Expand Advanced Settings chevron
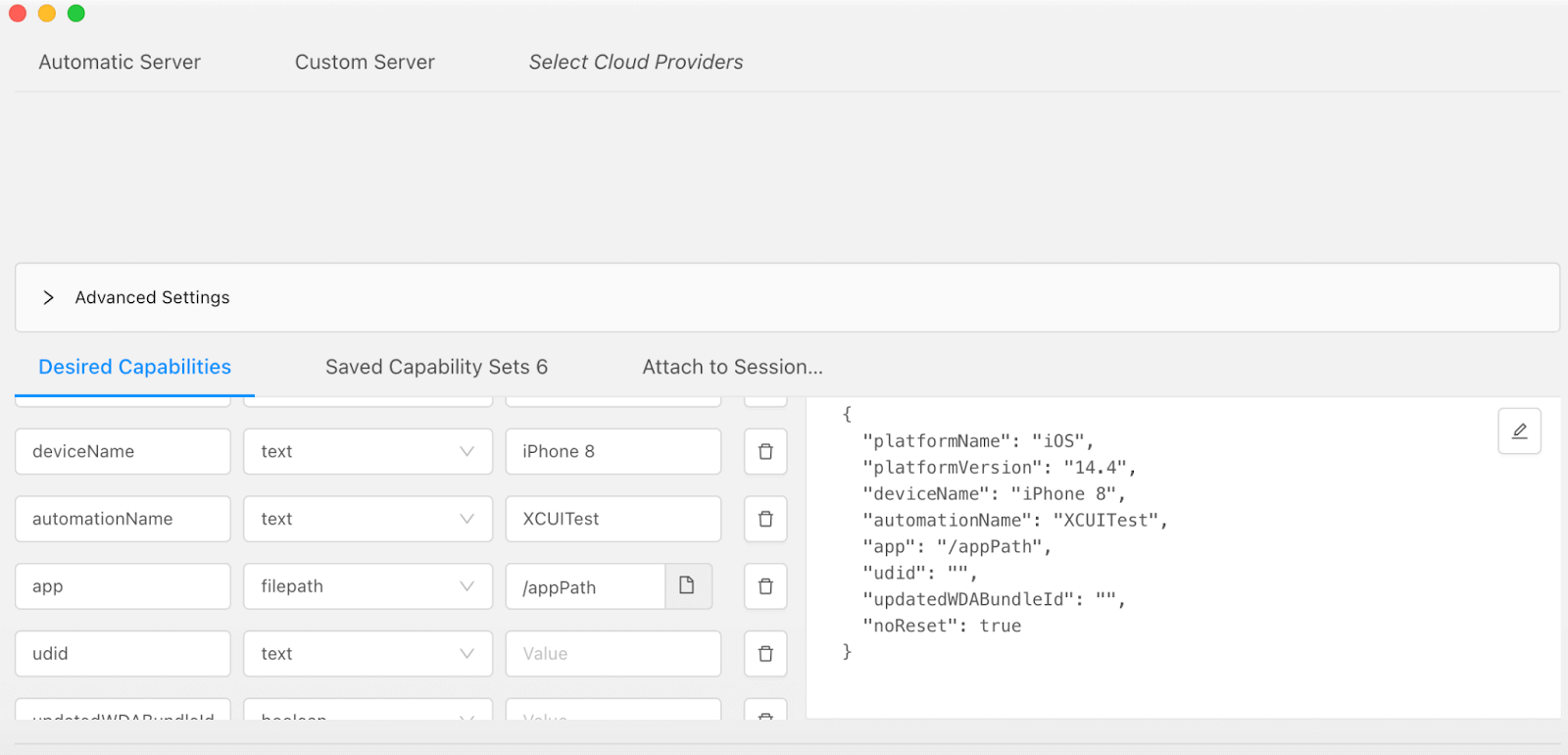Viewport: 1568px width, 755px height. [48, 297]
